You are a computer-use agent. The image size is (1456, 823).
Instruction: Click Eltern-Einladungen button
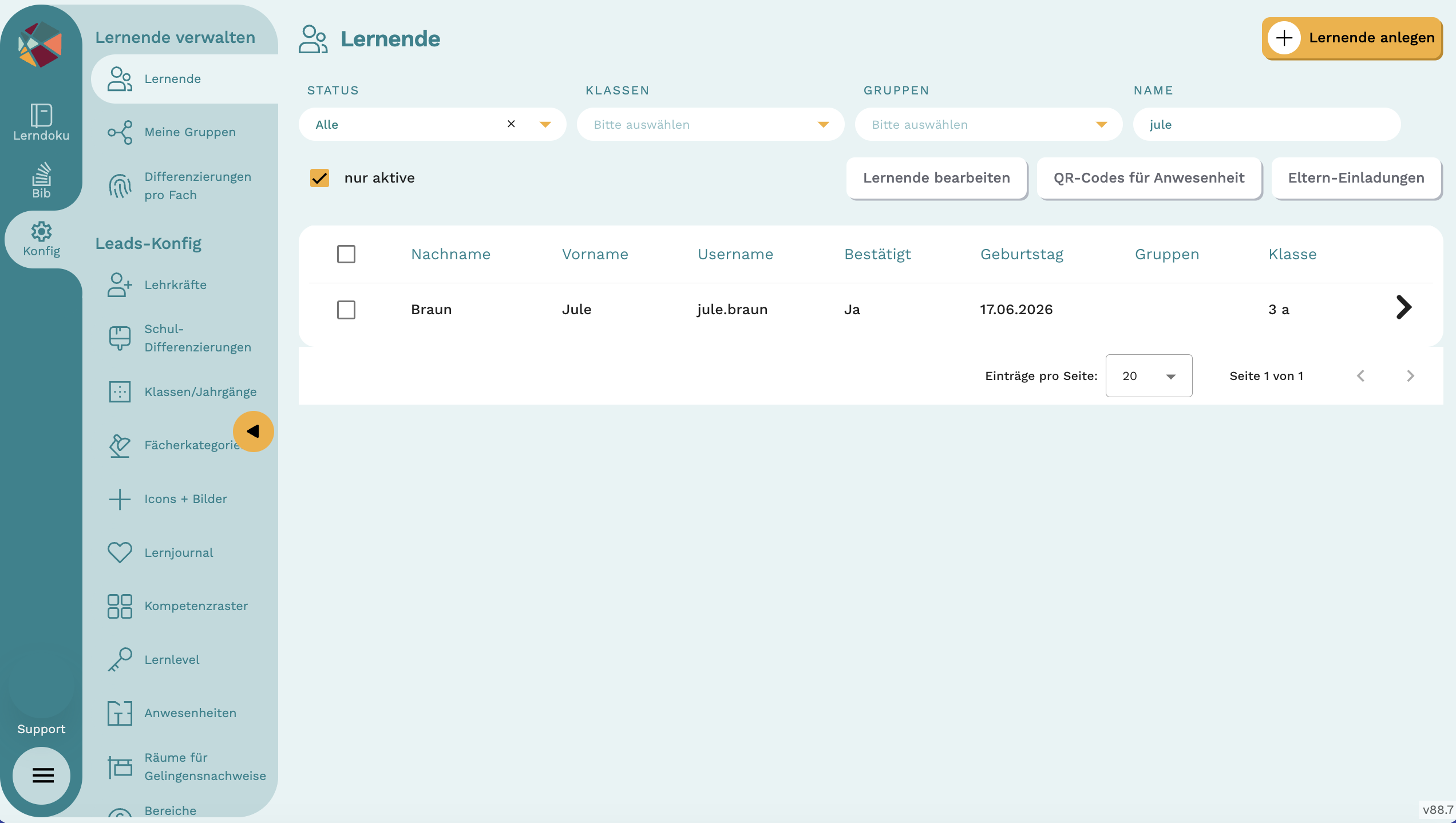pos(1356,178)
